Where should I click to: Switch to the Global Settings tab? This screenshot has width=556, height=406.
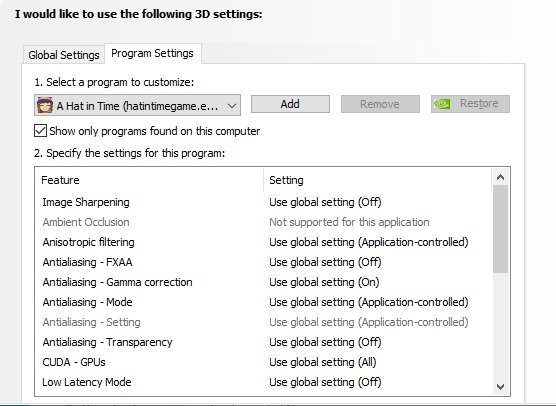pos(64,55)
